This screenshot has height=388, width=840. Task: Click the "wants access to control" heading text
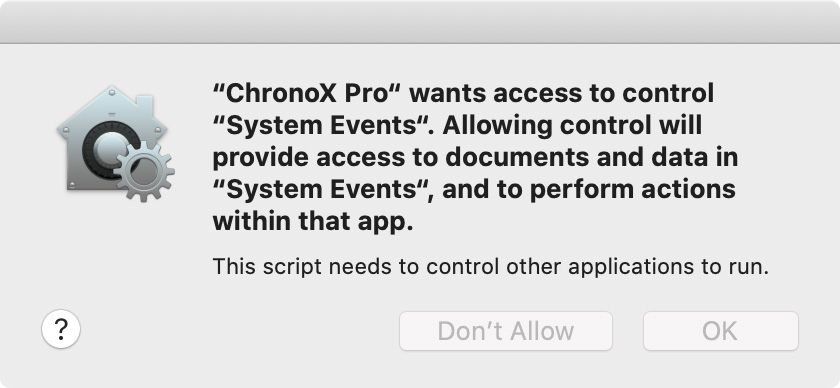coord(562,94)
